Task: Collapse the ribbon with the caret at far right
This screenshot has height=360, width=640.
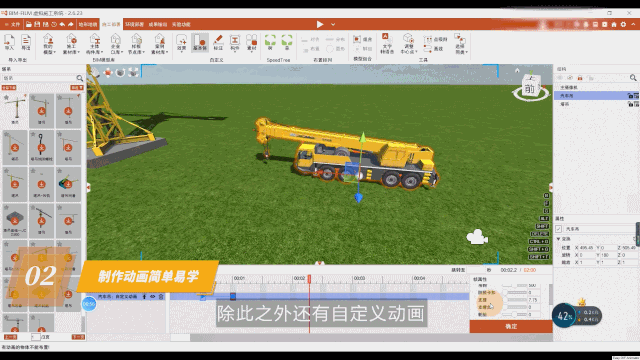Action: click(x=633, y=24)
